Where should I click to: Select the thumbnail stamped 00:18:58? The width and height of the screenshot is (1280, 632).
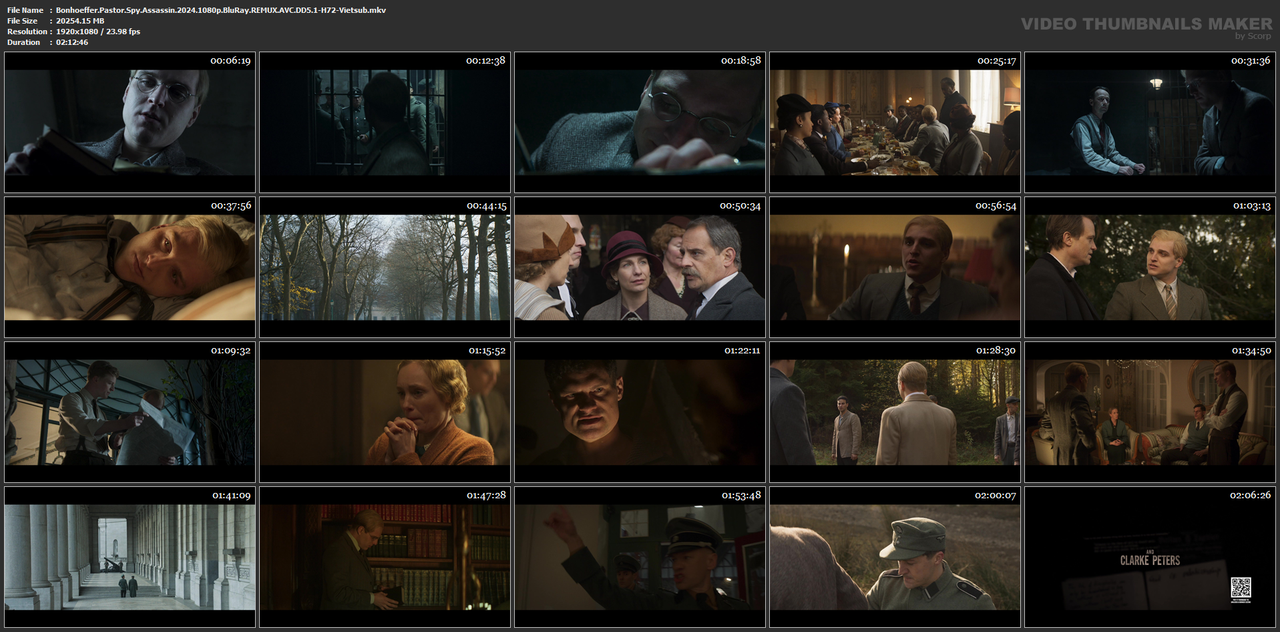click(640, 122)
